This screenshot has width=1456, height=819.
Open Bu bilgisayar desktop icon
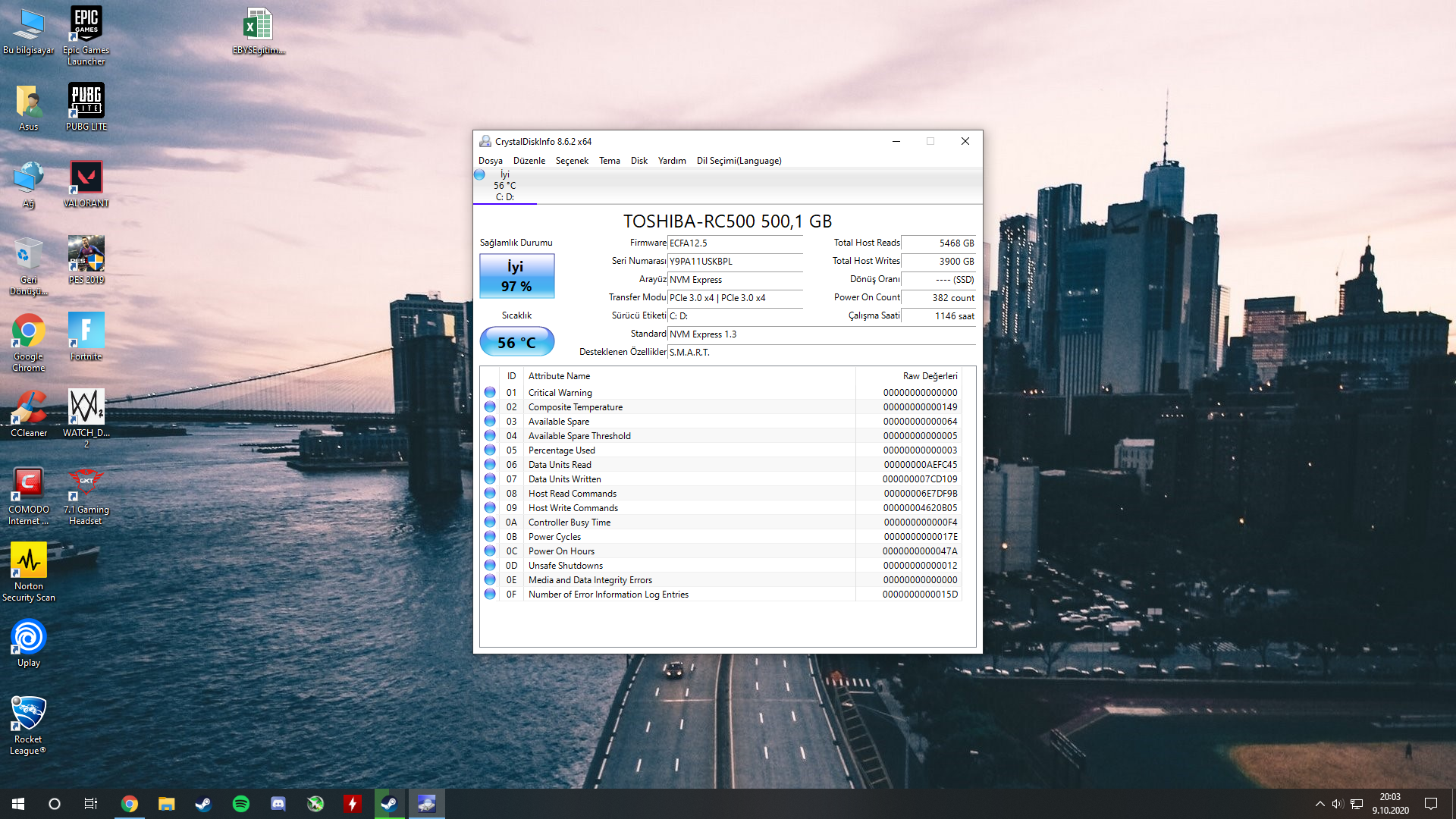[x=28, y=31]
